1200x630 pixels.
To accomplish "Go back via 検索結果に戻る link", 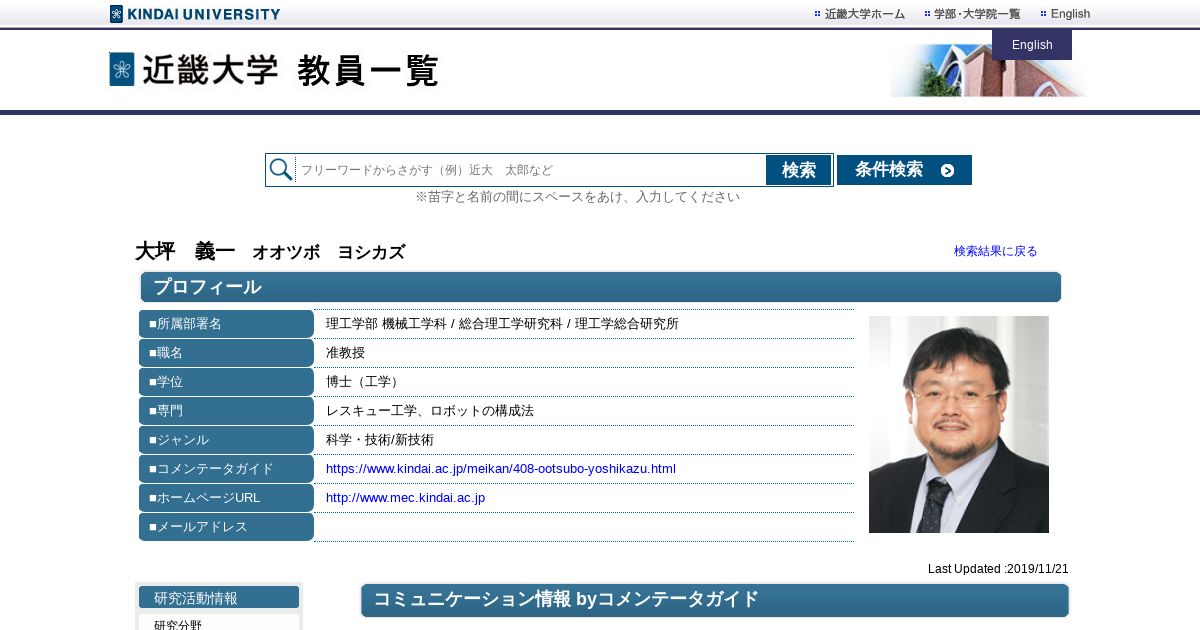I will click(996, 251).
